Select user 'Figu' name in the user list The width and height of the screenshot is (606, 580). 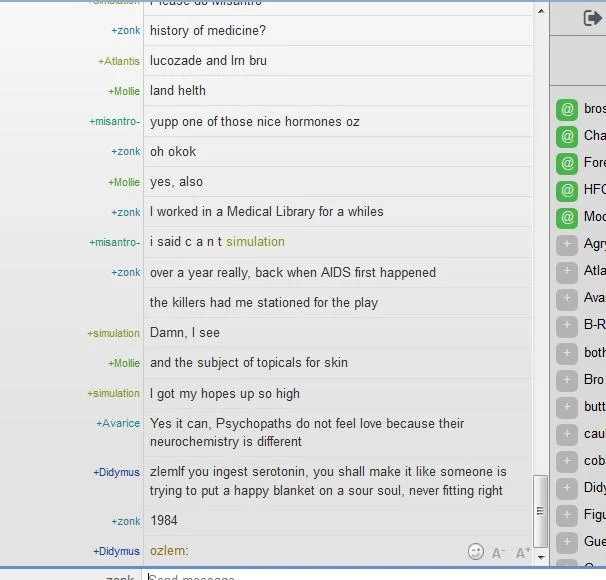(x=595, y=515)
